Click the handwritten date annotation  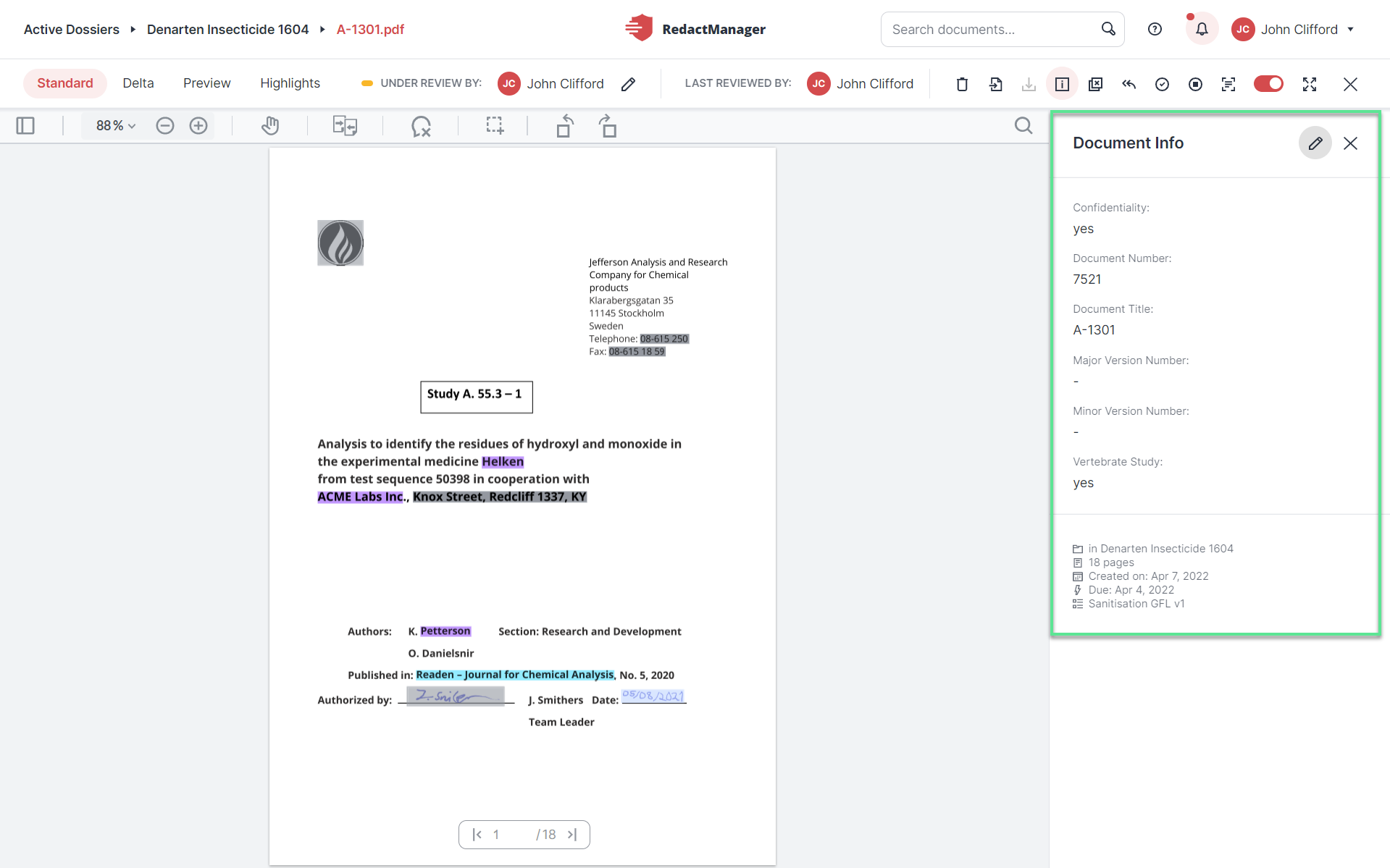[653, 696]
